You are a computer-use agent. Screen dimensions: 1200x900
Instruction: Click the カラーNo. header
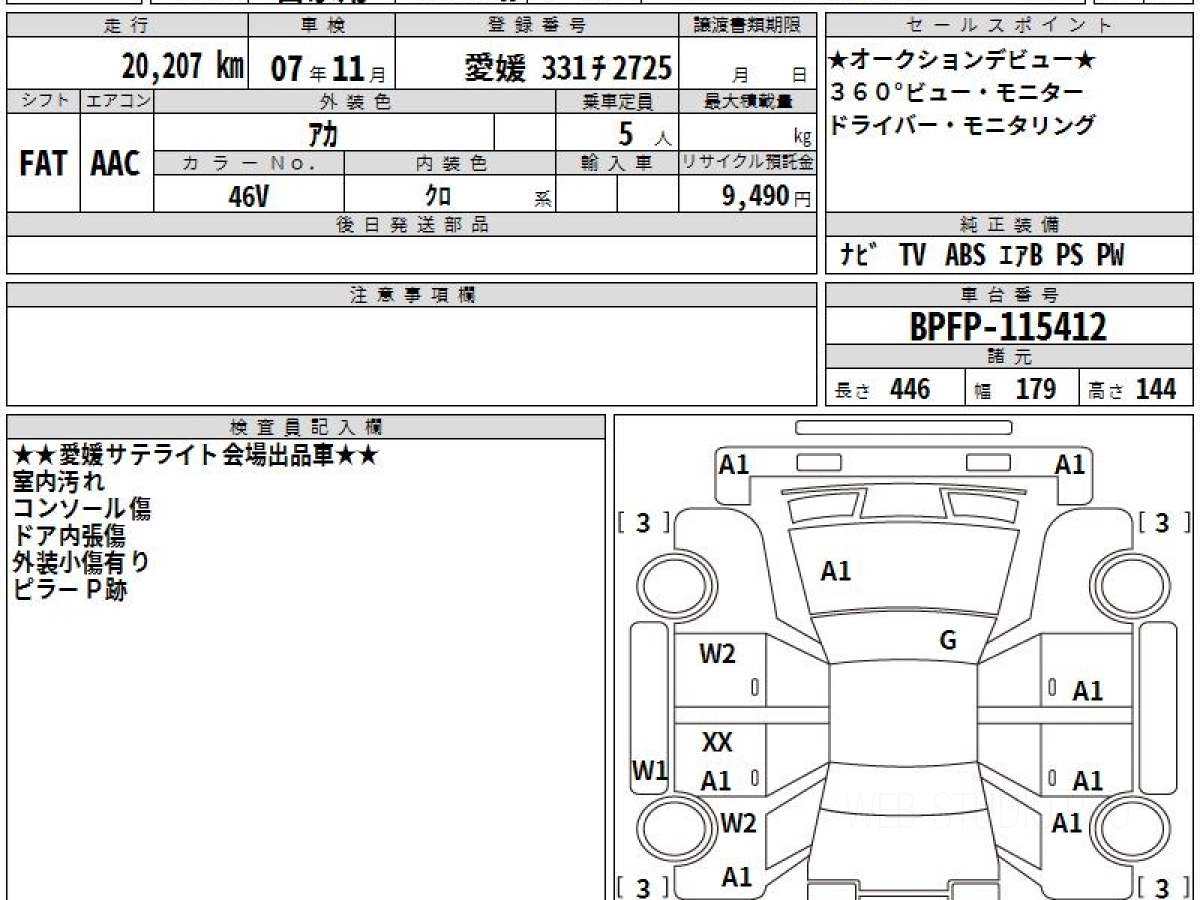249,163
